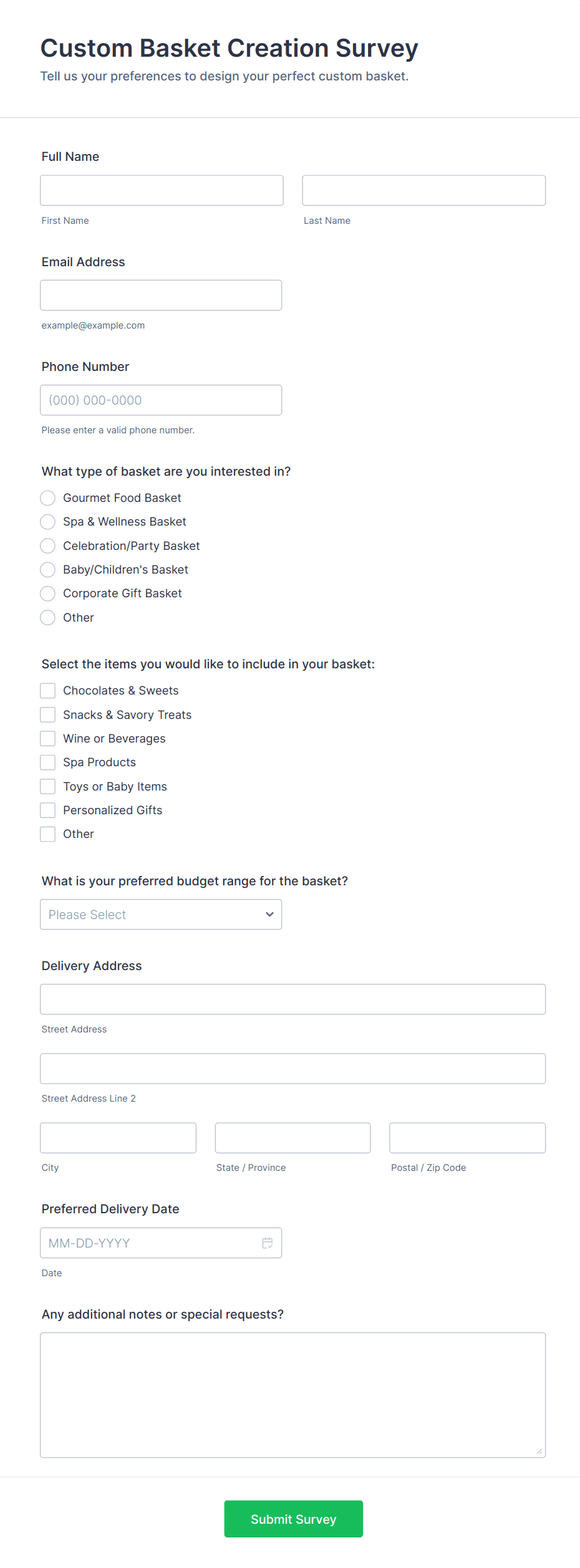Pick Corporate Gift Basket option

(x=48, y=593)
